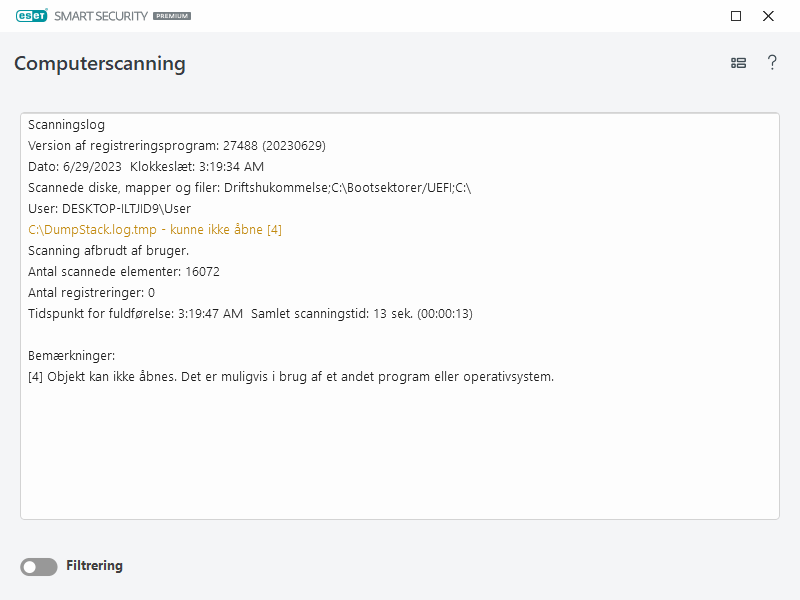Select the Dato and Klokkeslæt line

coord(146,167)
